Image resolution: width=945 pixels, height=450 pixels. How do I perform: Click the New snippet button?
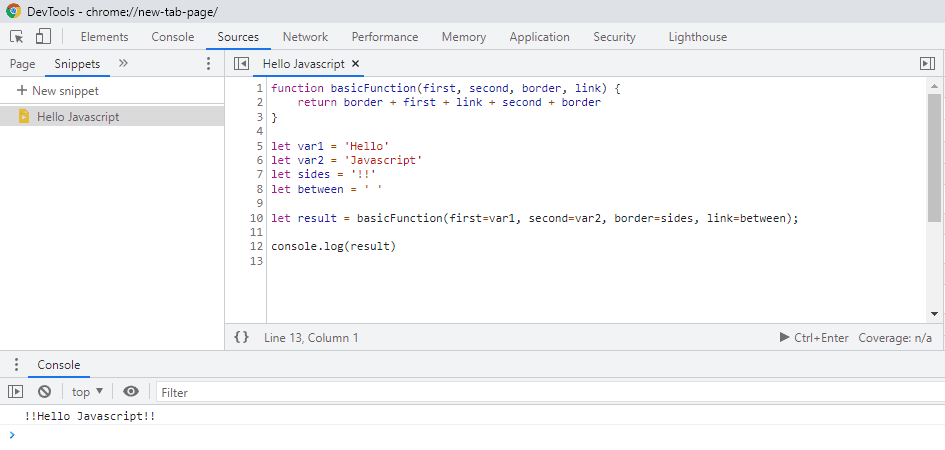click(x=58, y=91)
